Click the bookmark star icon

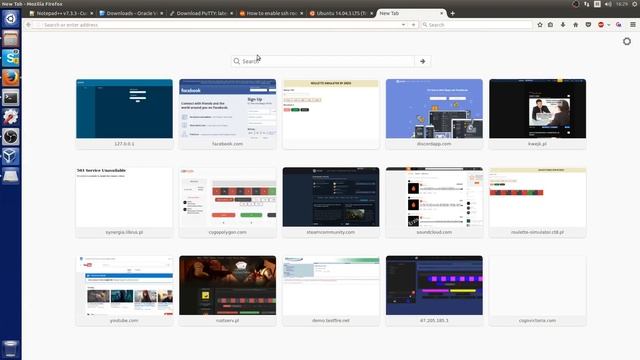(x=540, y=25)
